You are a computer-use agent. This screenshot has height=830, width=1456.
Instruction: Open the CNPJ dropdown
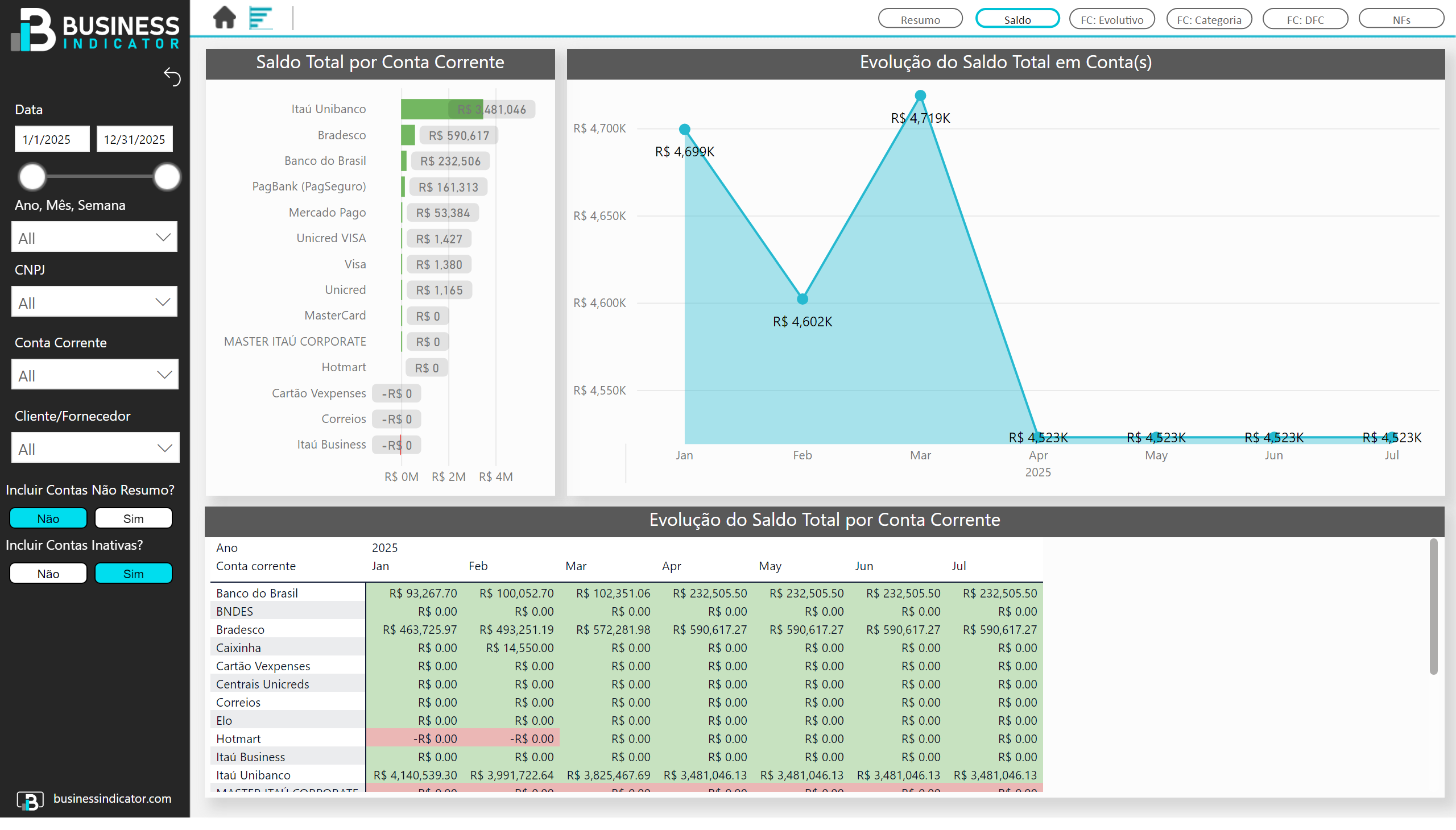pos(94,302)
